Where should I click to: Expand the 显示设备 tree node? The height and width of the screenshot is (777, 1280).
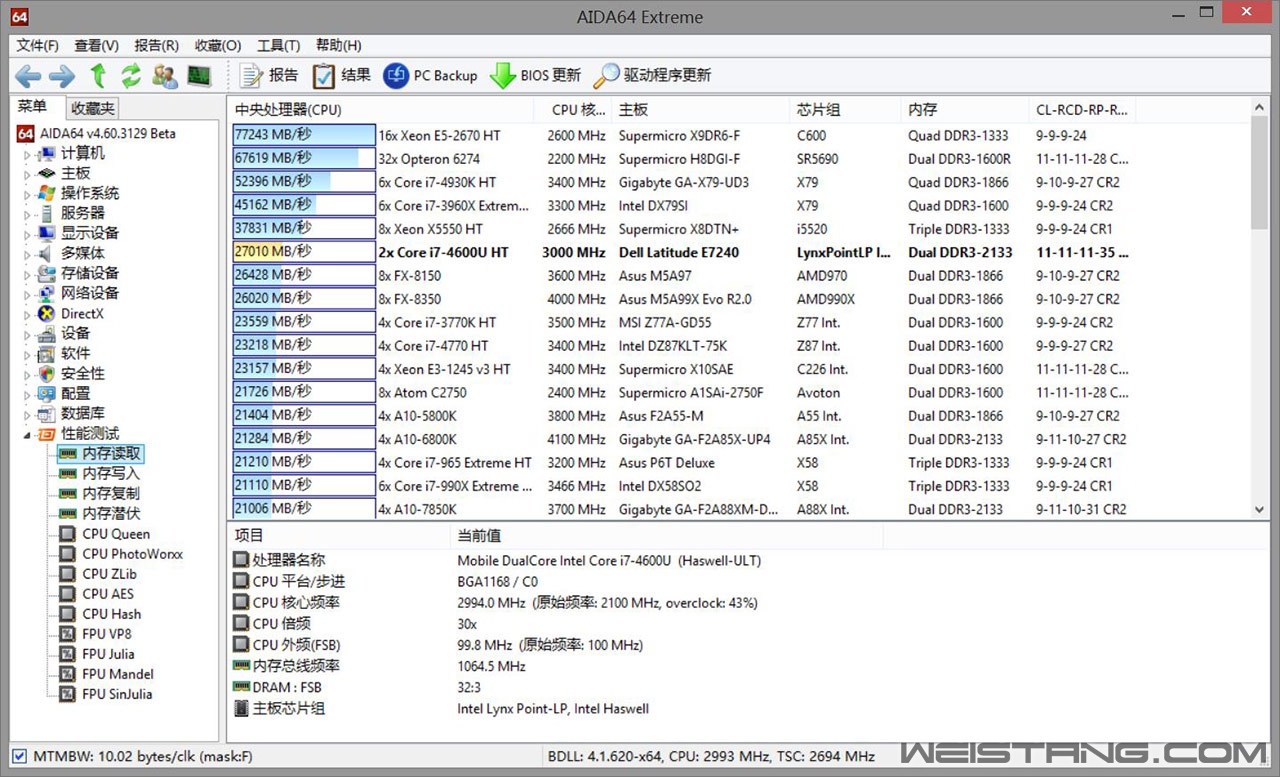28,234
